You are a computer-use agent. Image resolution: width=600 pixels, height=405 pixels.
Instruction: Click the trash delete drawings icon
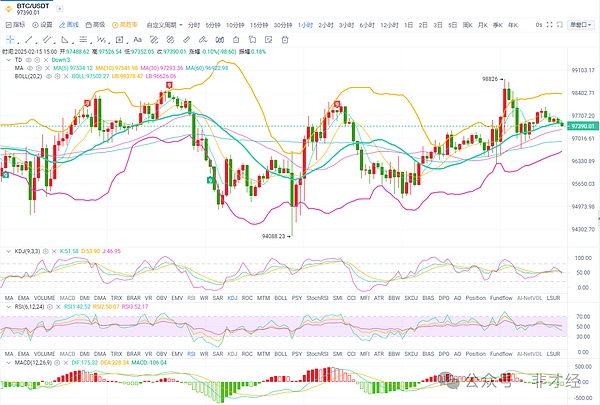(x=285, y=39)
